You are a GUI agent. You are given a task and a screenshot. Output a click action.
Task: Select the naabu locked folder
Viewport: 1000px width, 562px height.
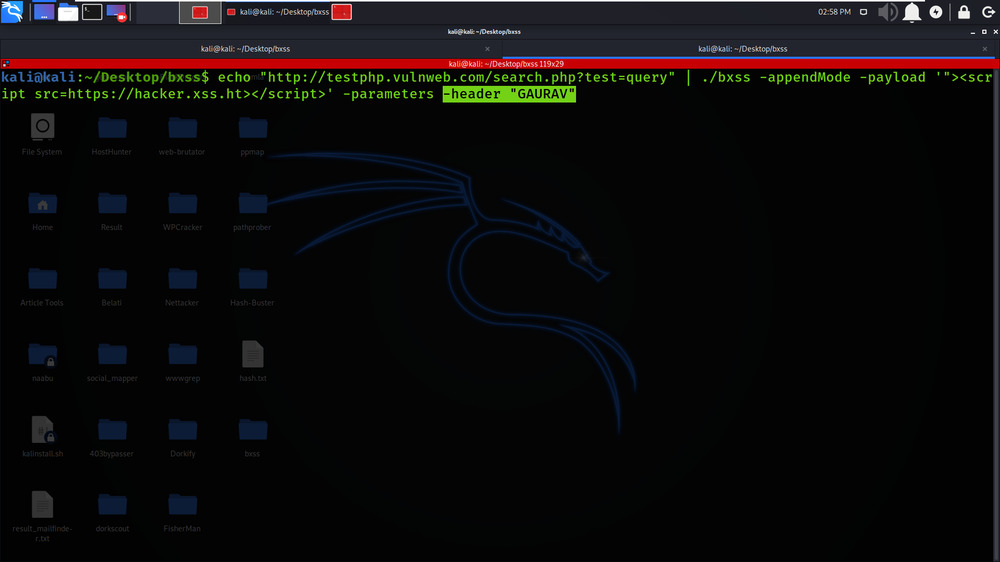tap(43, 361)
